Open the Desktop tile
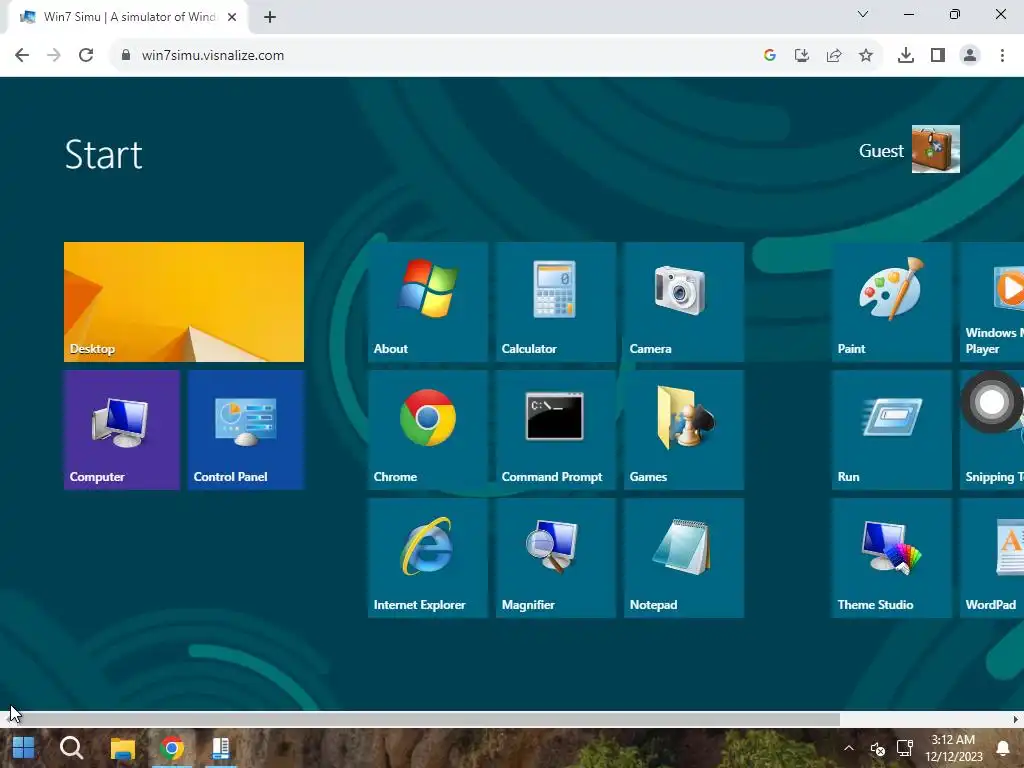The height and width of the screenshot is (768, 1024). point(184,302)
